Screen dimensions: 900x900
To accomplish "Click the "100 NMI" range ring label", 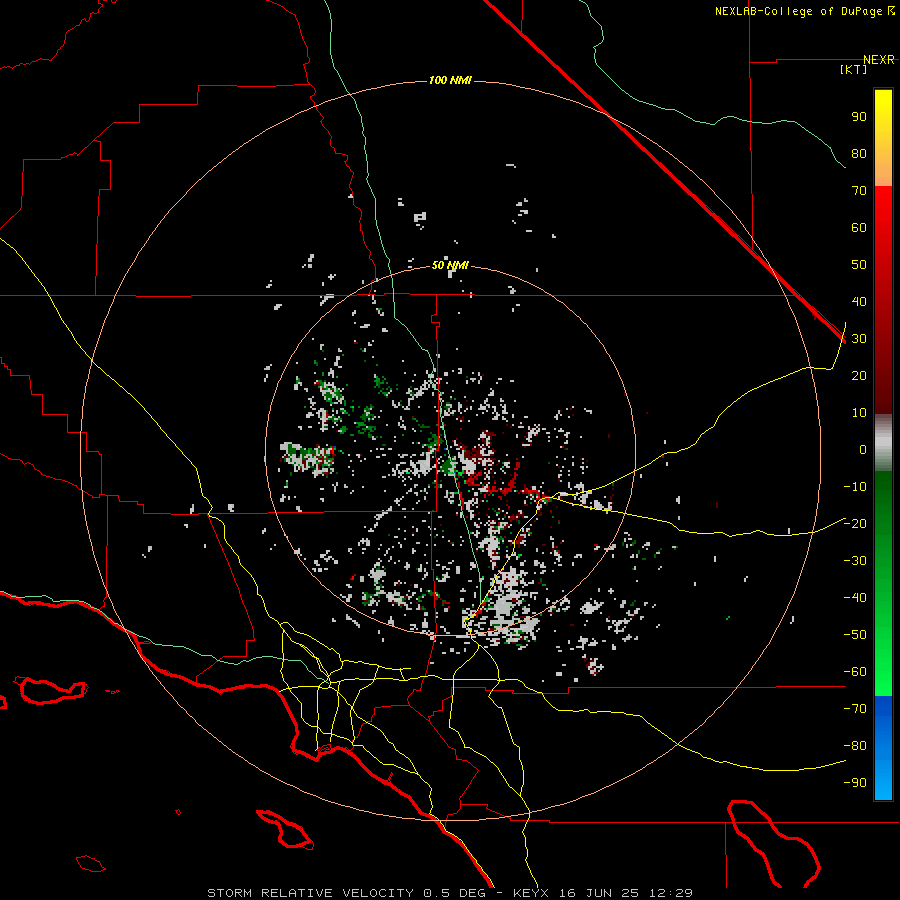I will (450, 80).
